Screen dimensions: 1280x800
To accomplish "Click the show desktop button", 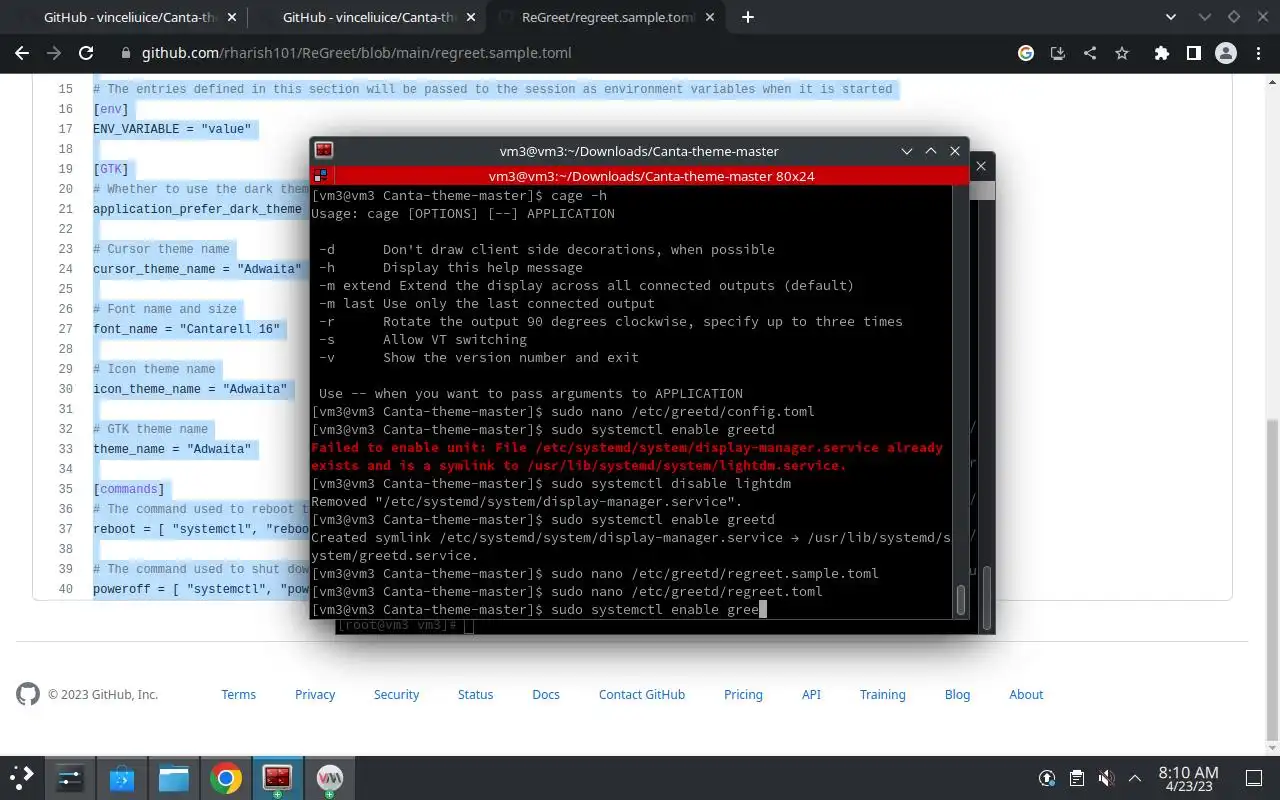I will [1254, 778].
